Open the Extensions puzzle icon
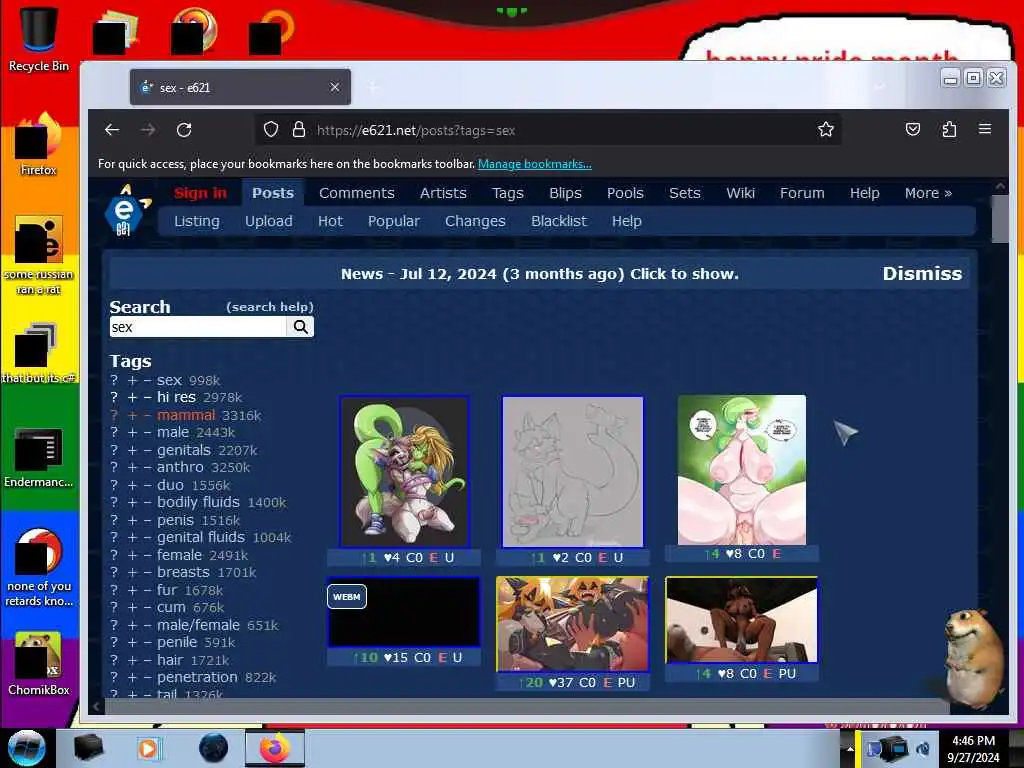The height and width of the screenshot is (768, 1024). pos(950,129)
